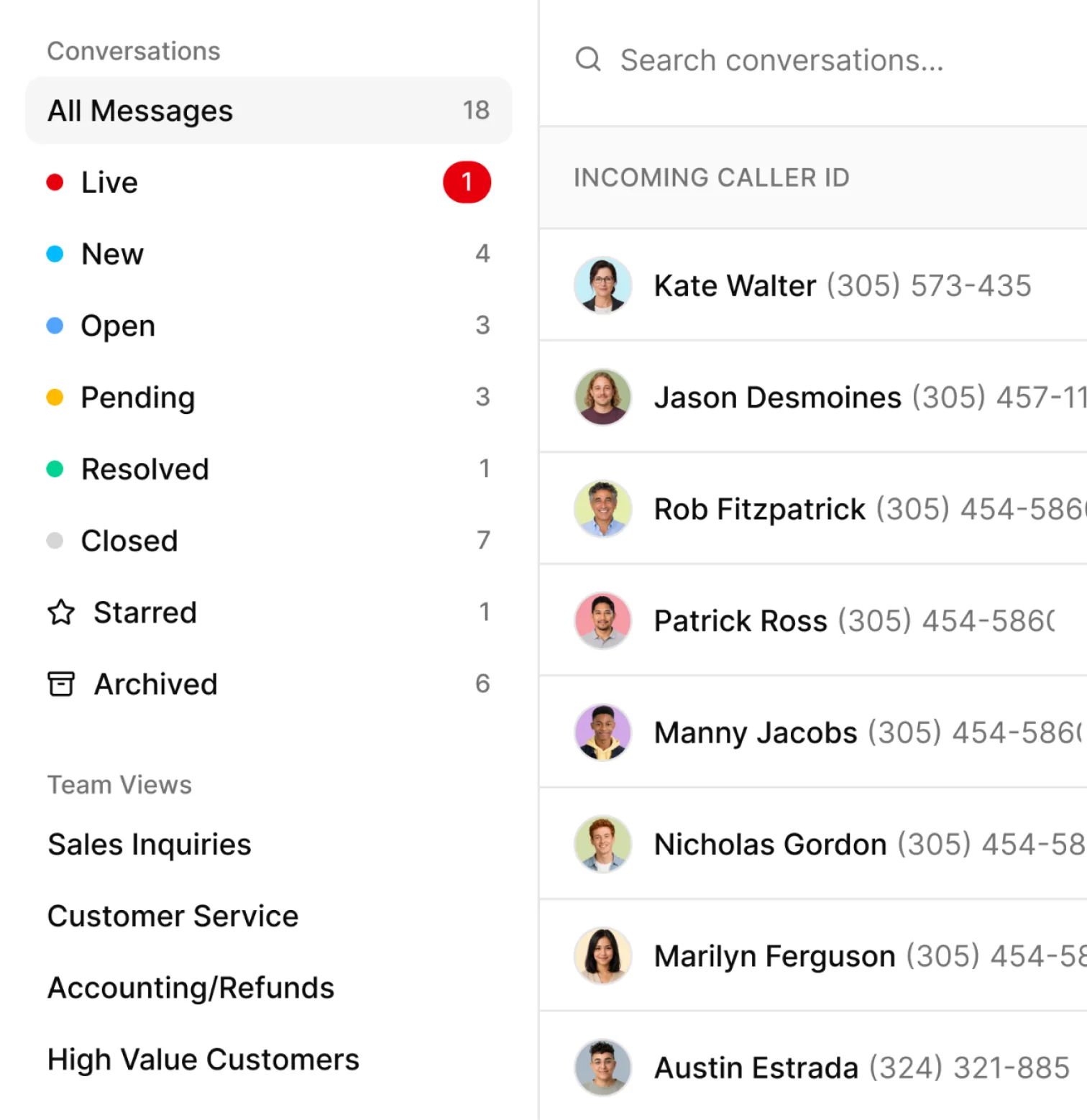Image resolution: width=1087 pixels, height=1120 pixels.
Task: Select Jason Desmoines' name
Action: (777, 398)
